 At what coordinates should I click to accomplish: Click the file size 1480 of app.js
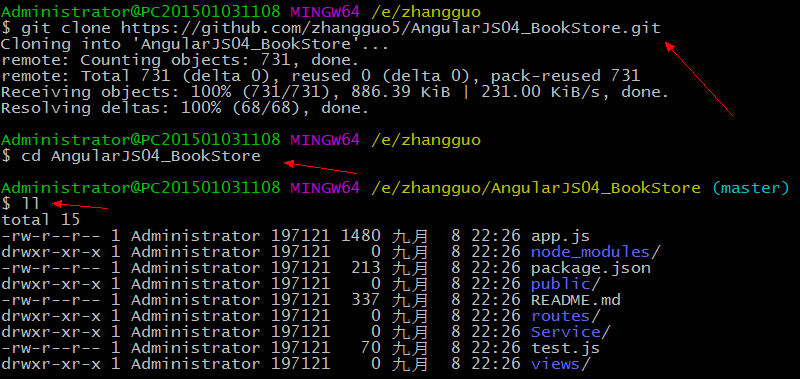point(361,236)
